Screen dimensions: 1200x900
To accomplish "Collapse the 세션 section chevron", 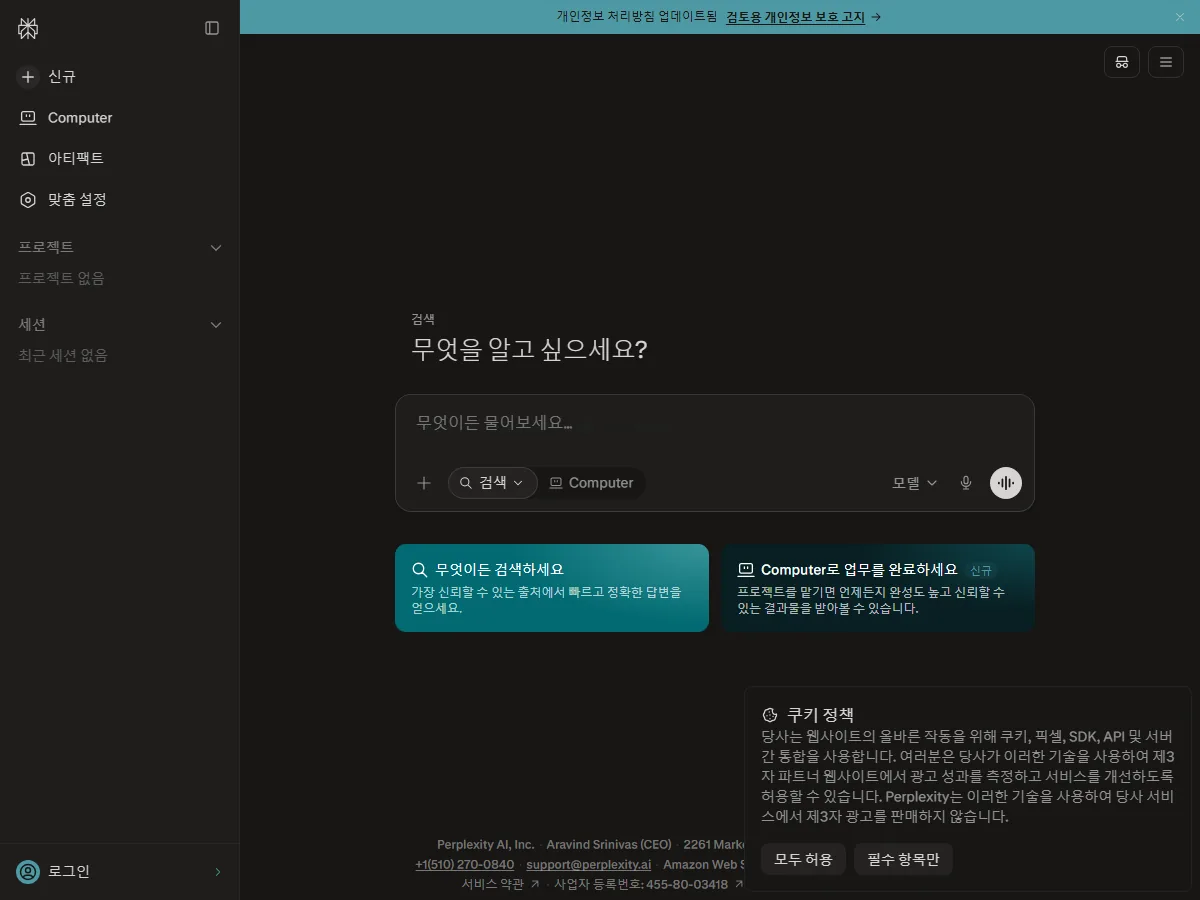I will 216,324.
